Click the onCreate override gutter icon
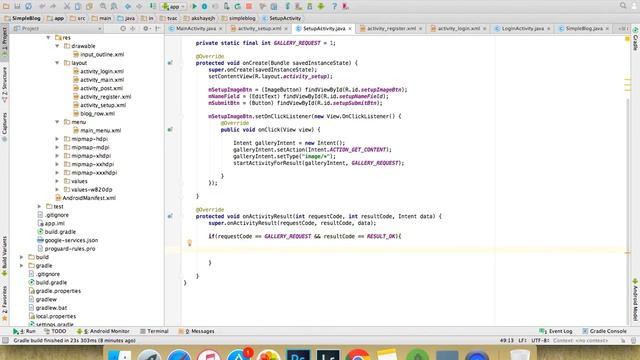The height and width of the screenshot is (360, 640). 170,63
